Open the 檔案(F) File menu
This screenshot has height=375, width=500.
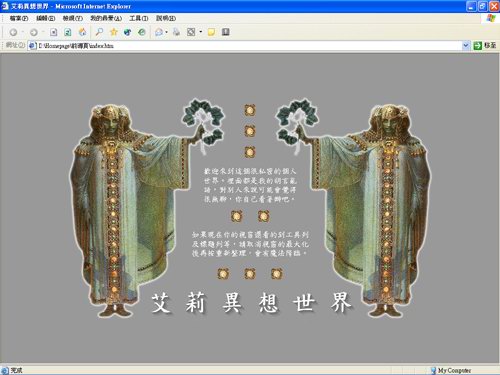click(19, 18)
